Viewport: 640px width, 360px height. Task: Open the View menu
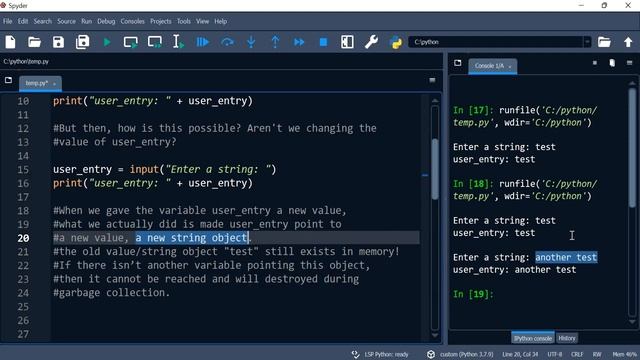(x=202, y=21)
